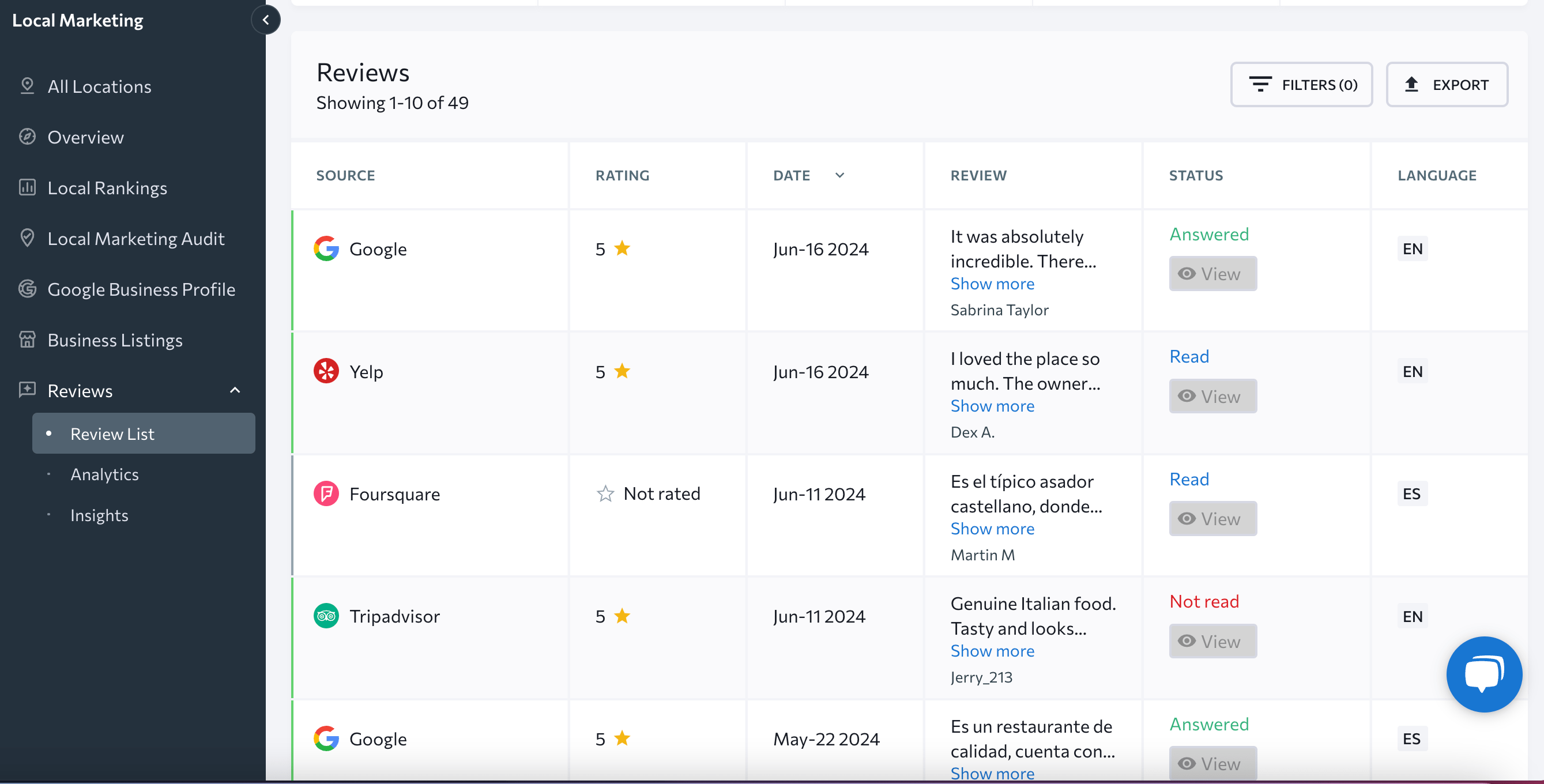Open the Filters (0) button
1544x784 pixels.
1301,85
